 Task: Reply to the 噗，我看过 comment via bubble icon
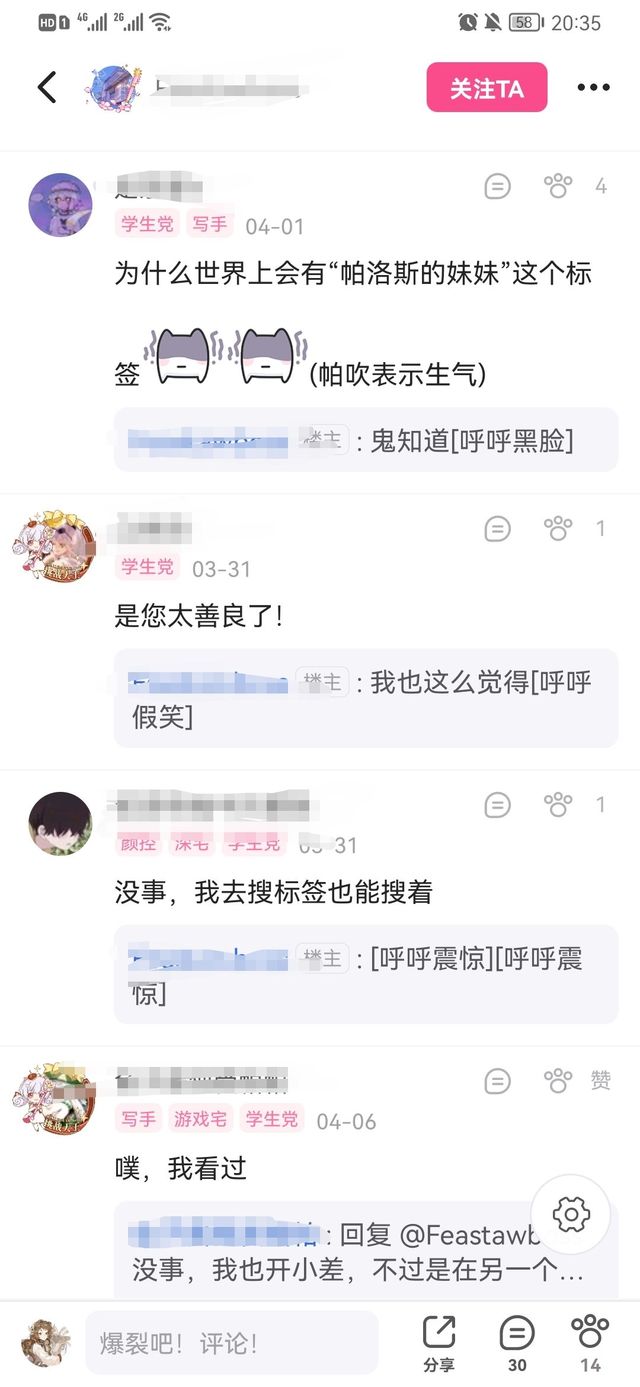(x=497, y=1080)
